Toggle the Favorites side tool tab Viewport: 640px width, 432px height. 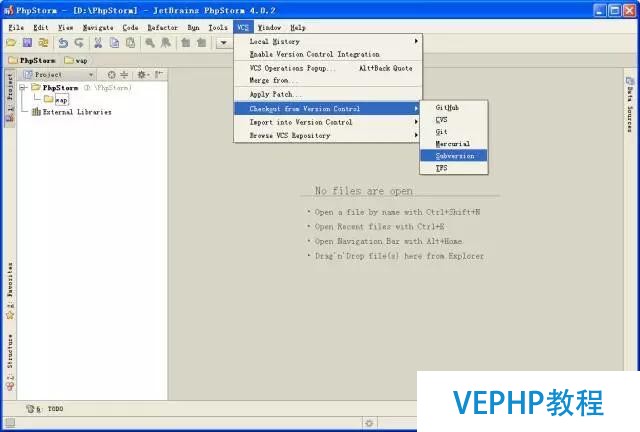pos(10,291)
